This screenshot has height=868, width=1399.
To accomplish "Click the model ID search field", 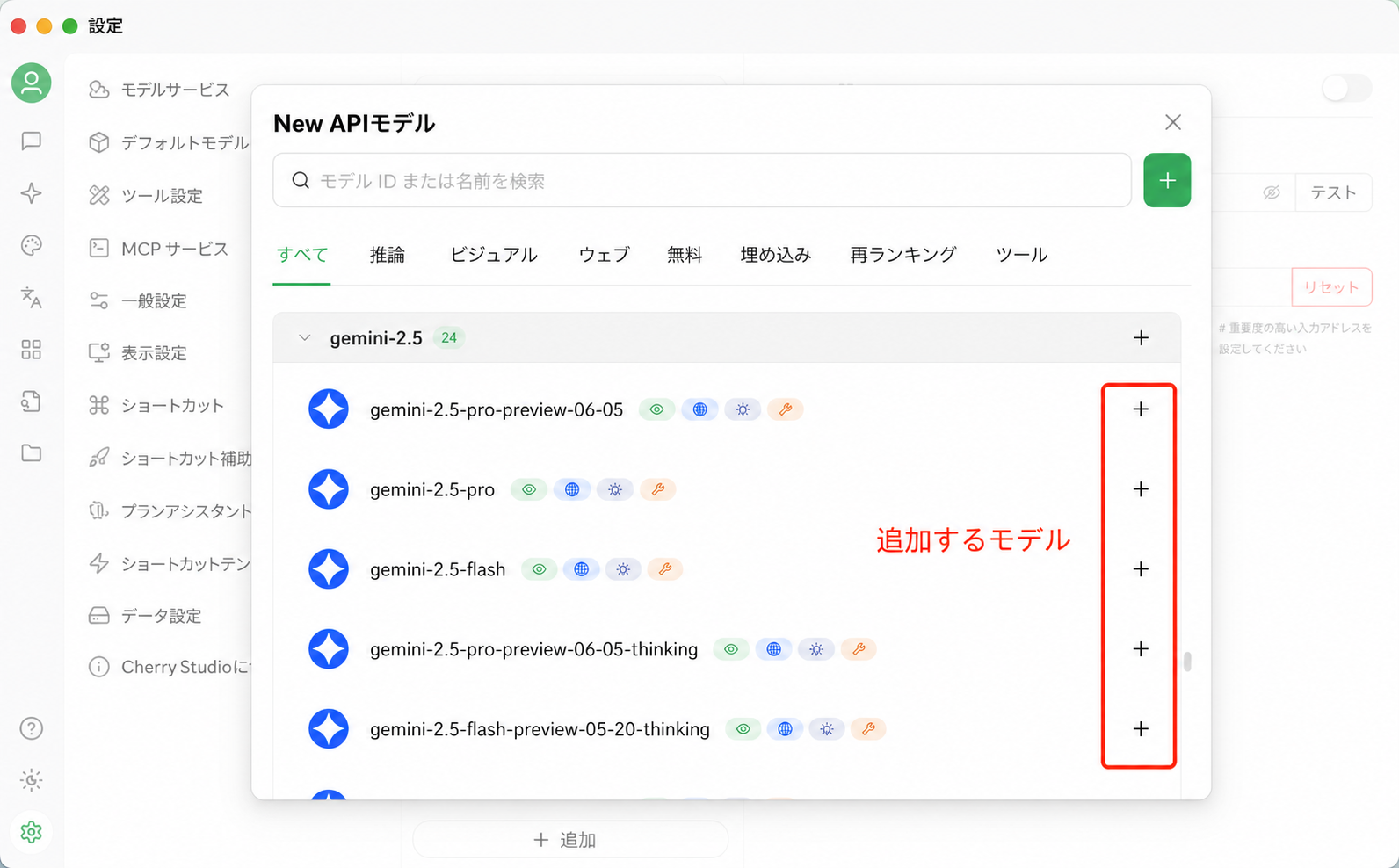I will 702,180.
